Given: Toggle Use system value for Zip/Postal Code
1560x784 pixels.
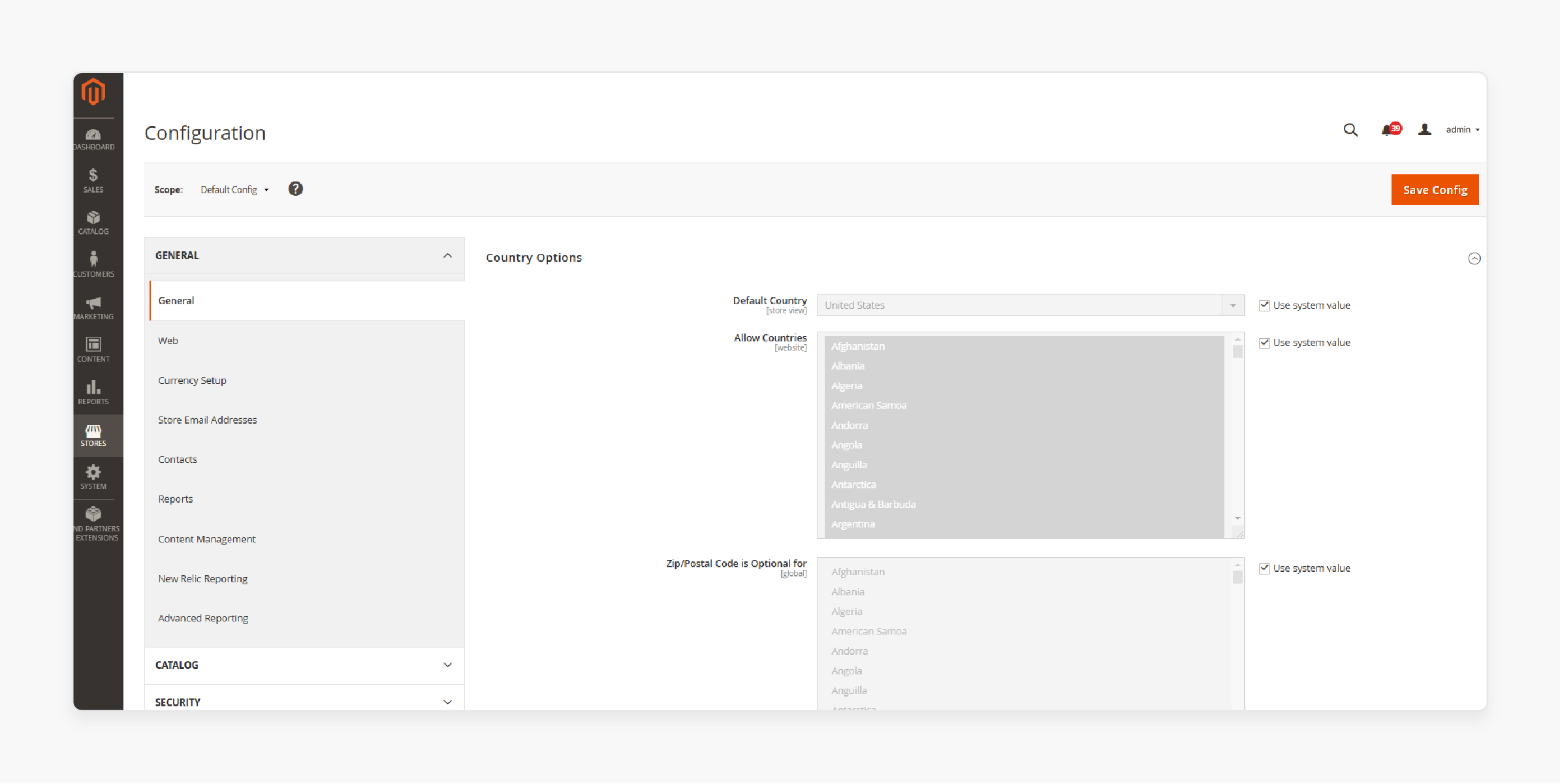Looking at the screenshot, I should pyautogui.click(x=1263, y=568).
